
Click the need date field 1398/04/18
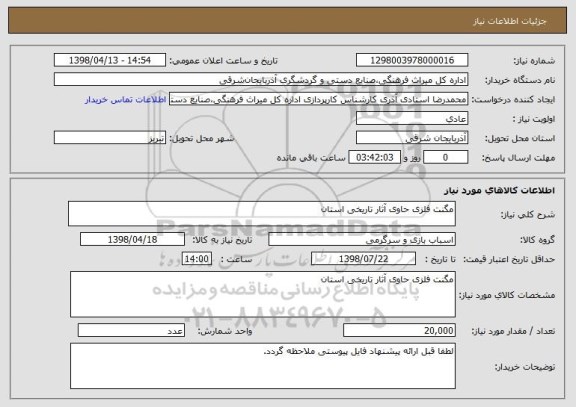(132, 239)
